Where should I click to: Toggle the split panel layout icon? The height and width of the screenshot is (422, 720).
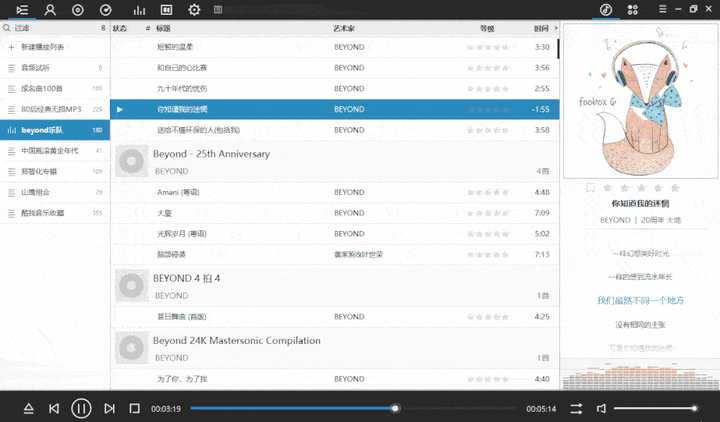point(166,10)
